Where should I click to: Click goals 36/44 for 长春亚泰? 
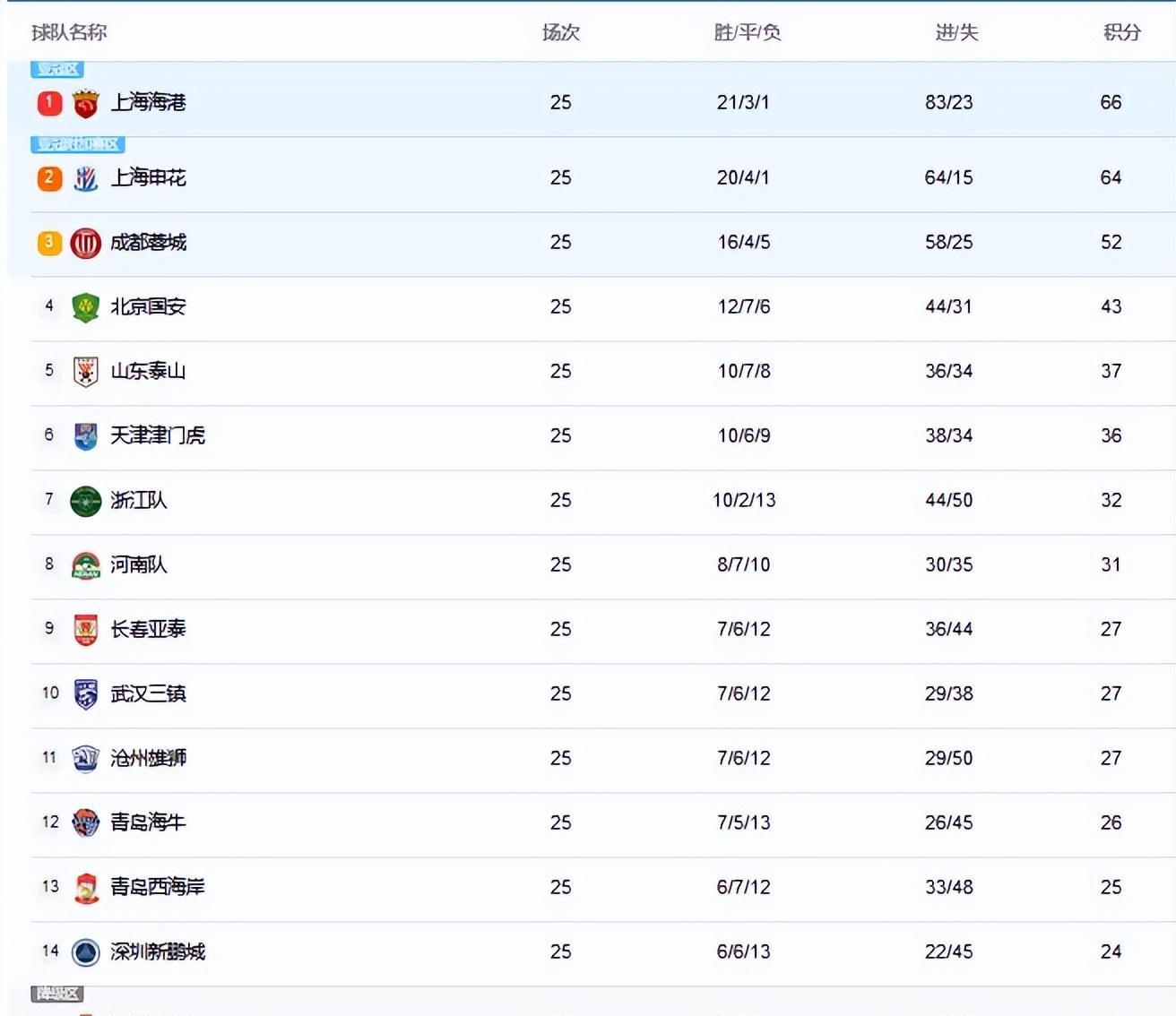(949, 629)
